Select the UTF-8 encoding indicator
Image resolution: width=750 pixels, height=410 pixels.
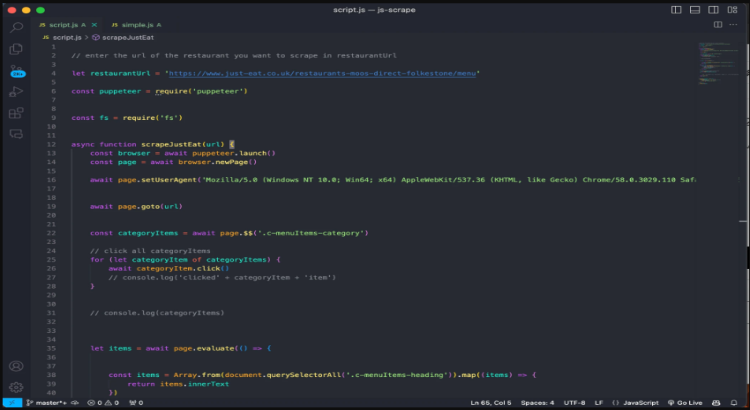click(574, 403)
